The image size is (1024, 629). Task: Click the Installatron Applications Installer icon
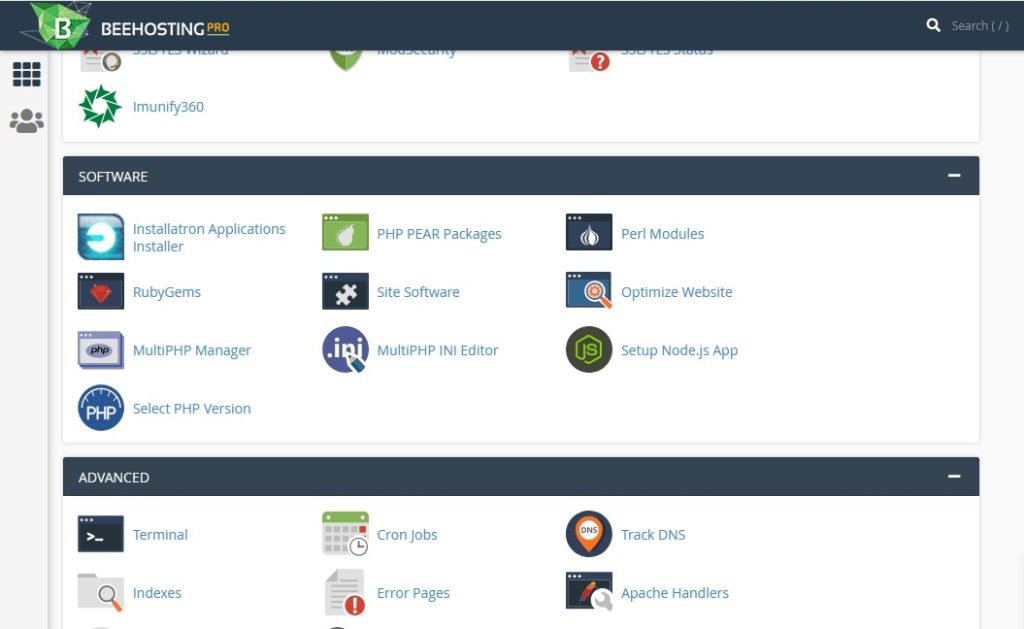(x=101, y=236)
